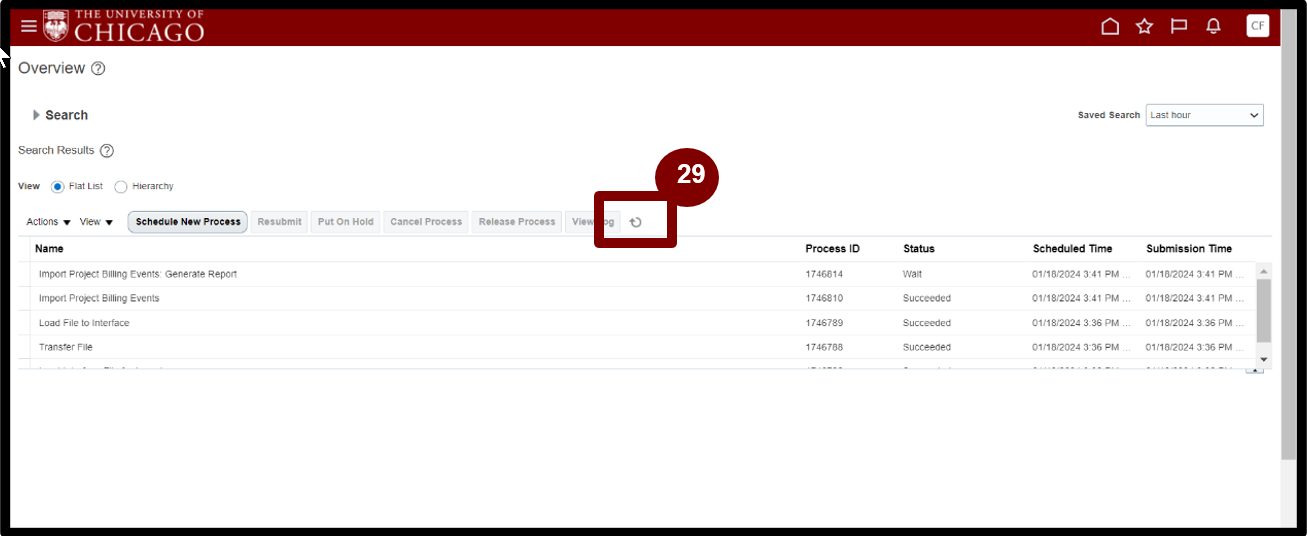1307x536 pixels.
Task: Click process ID 1746810
Action: [x=824, y=298]
